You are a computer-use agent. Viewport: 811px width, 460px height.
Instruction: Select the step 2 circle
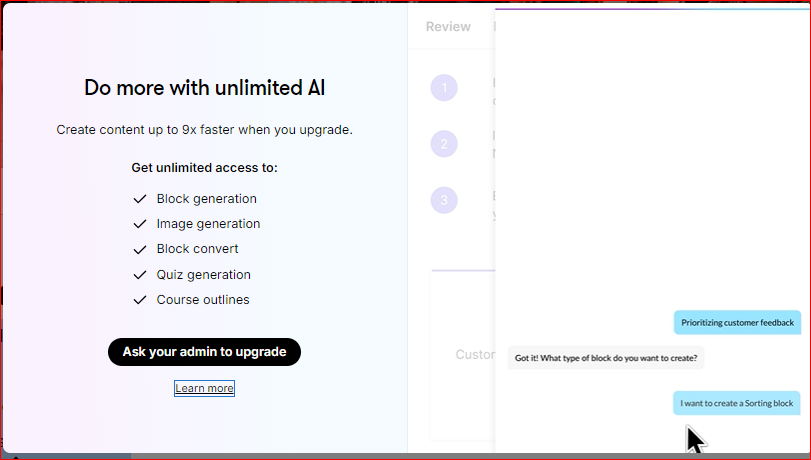(444, 143)
